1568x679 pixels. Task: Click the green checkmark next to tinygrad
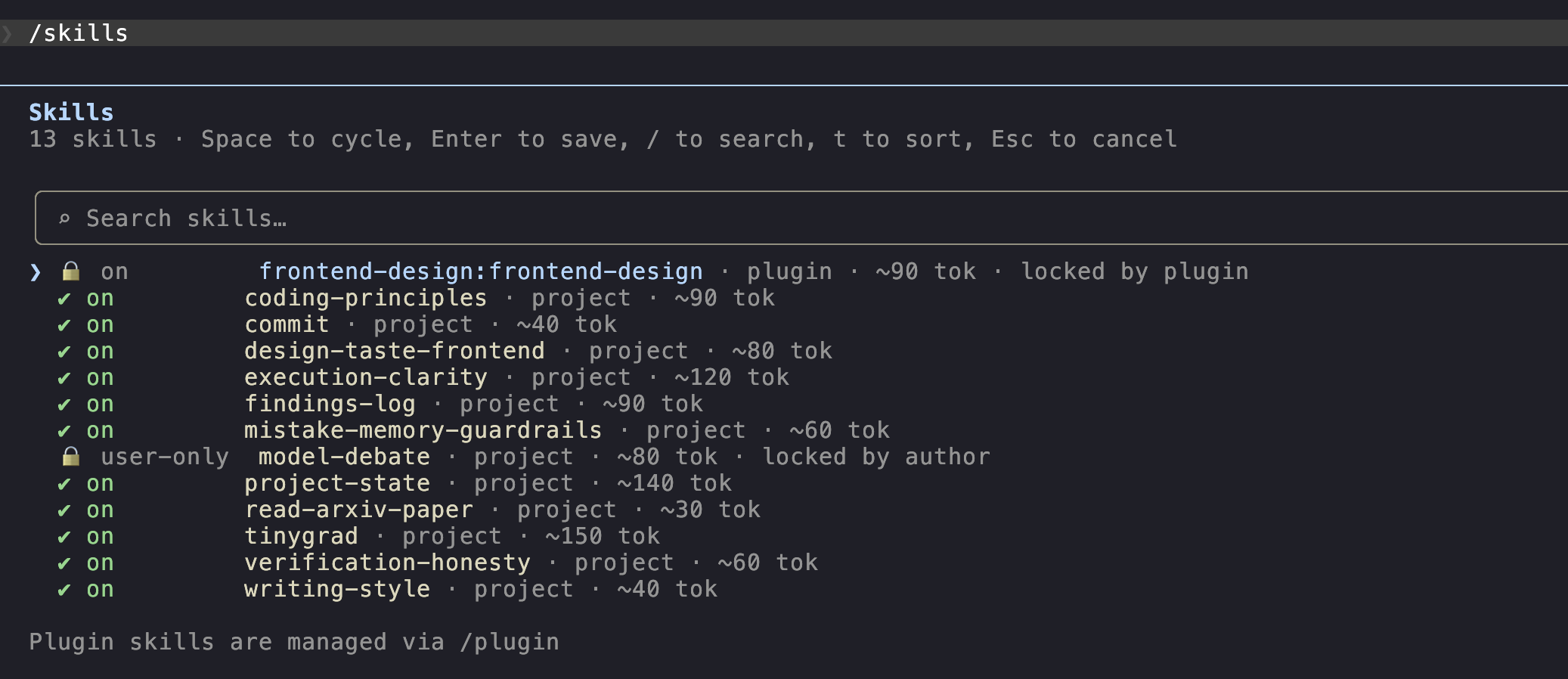[x=64, y=537]
